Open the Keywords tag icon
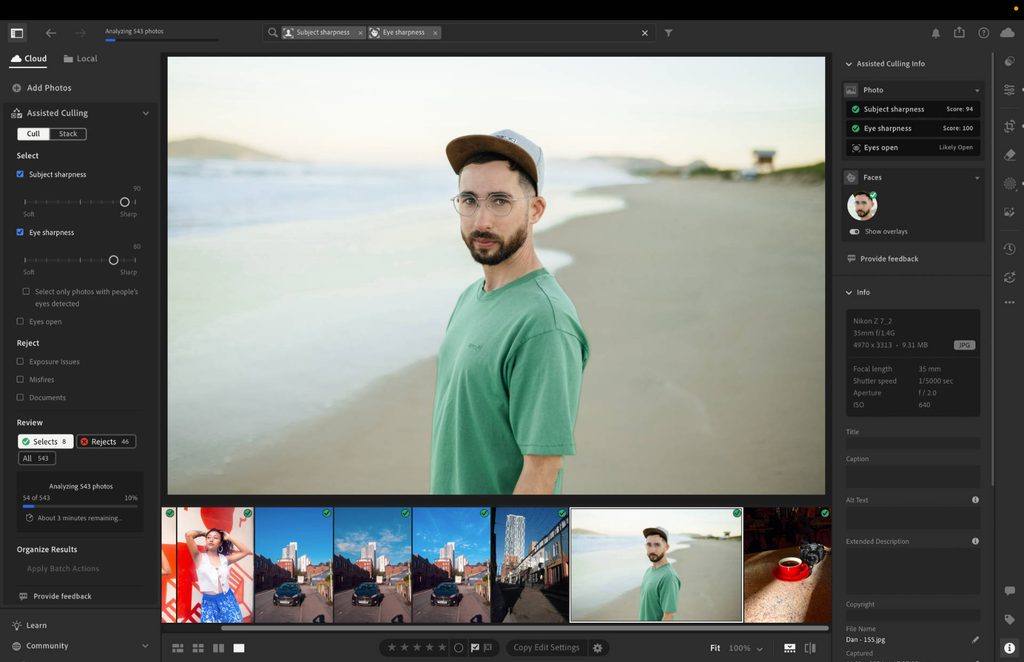The width and height of the screenshot is (1024, 662). (1010, 619)
